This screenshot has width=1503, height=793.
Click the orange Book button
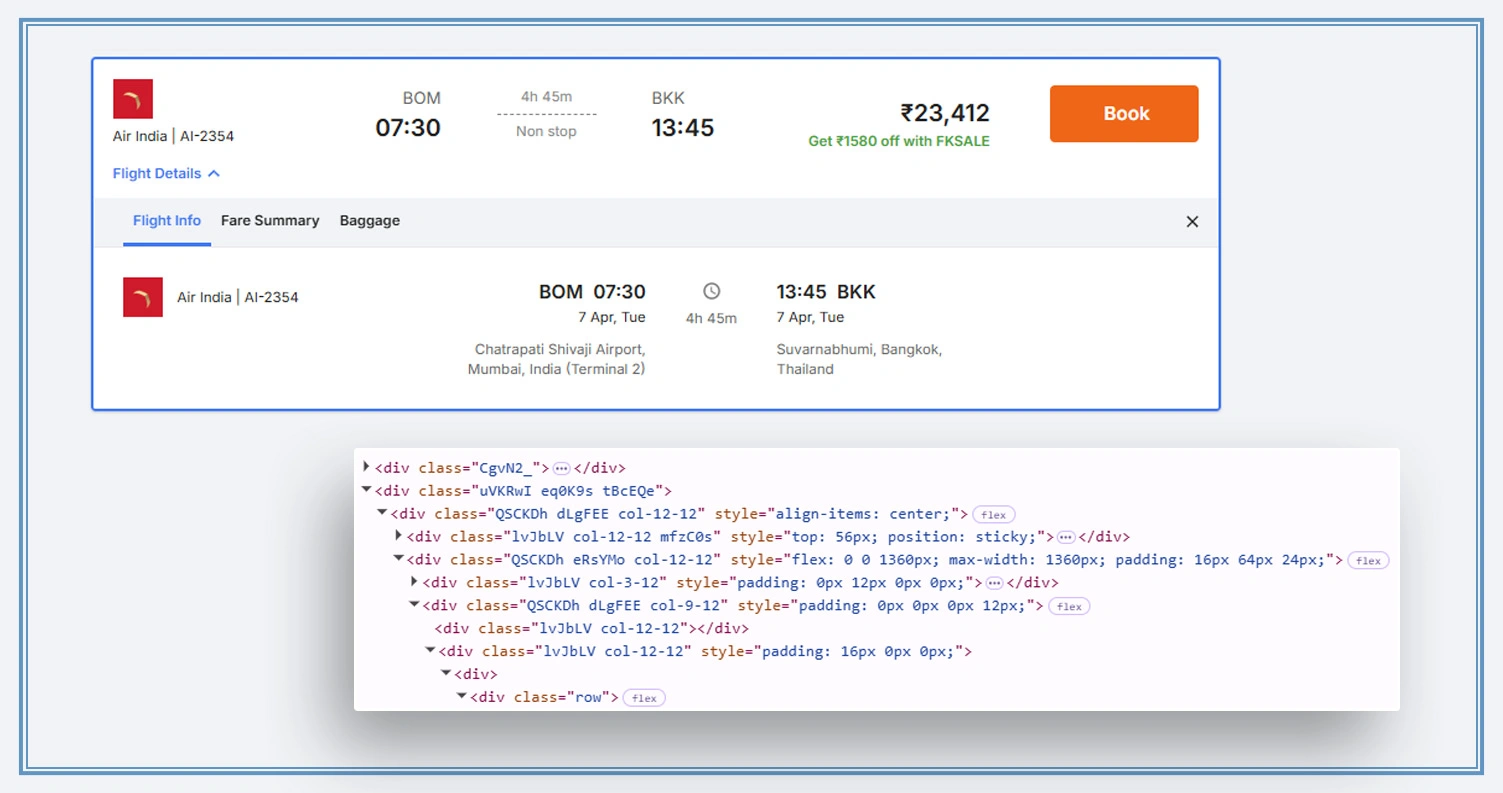click(1124, 113)
